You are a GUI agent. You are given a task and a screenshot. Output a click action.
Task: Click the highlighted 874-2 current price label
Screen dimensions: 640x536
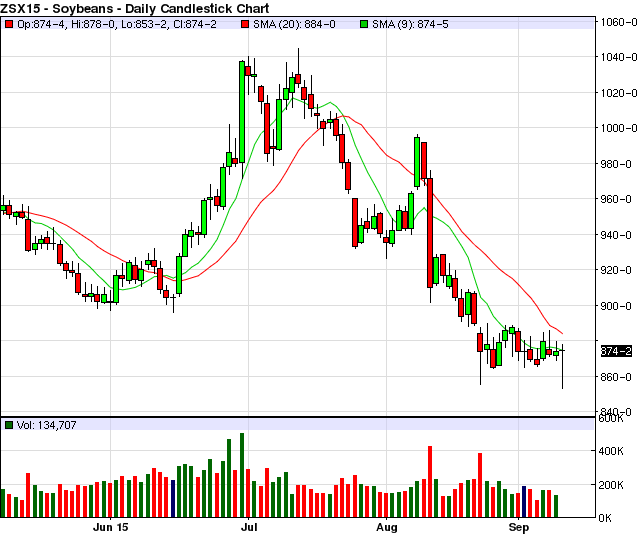click(616, 351)
